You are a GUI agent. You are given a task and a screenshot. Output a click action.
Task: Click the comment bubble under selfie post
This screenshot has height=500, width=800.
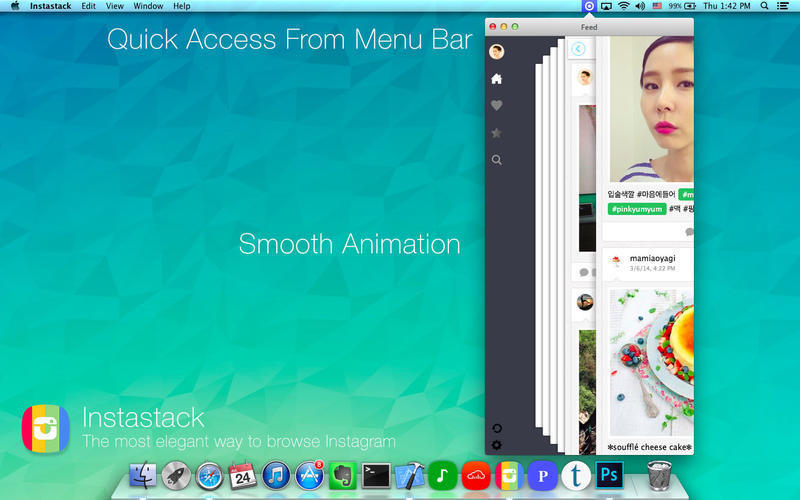click(x=689, y=232)
